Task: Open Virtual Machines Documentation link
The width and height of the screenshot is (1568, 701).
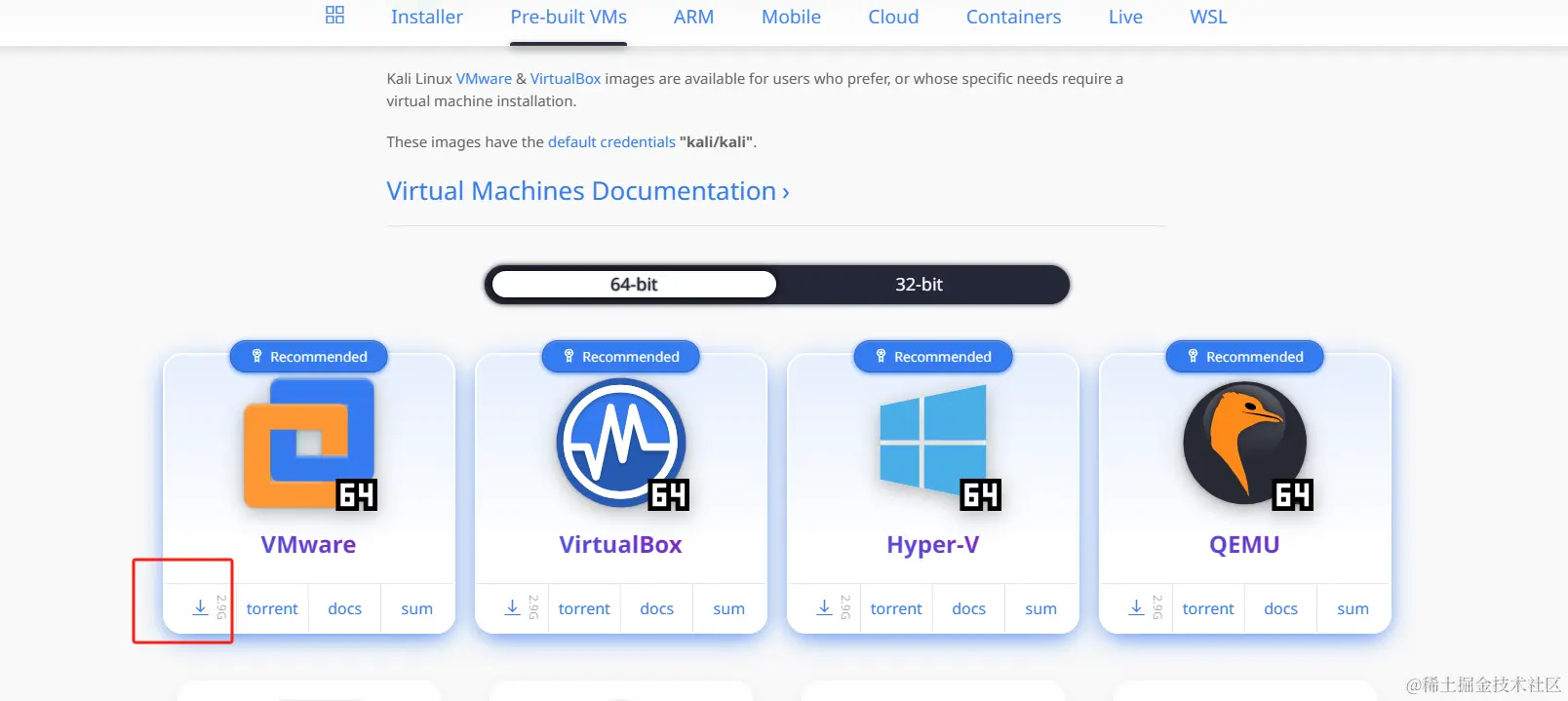Action: 588,191
